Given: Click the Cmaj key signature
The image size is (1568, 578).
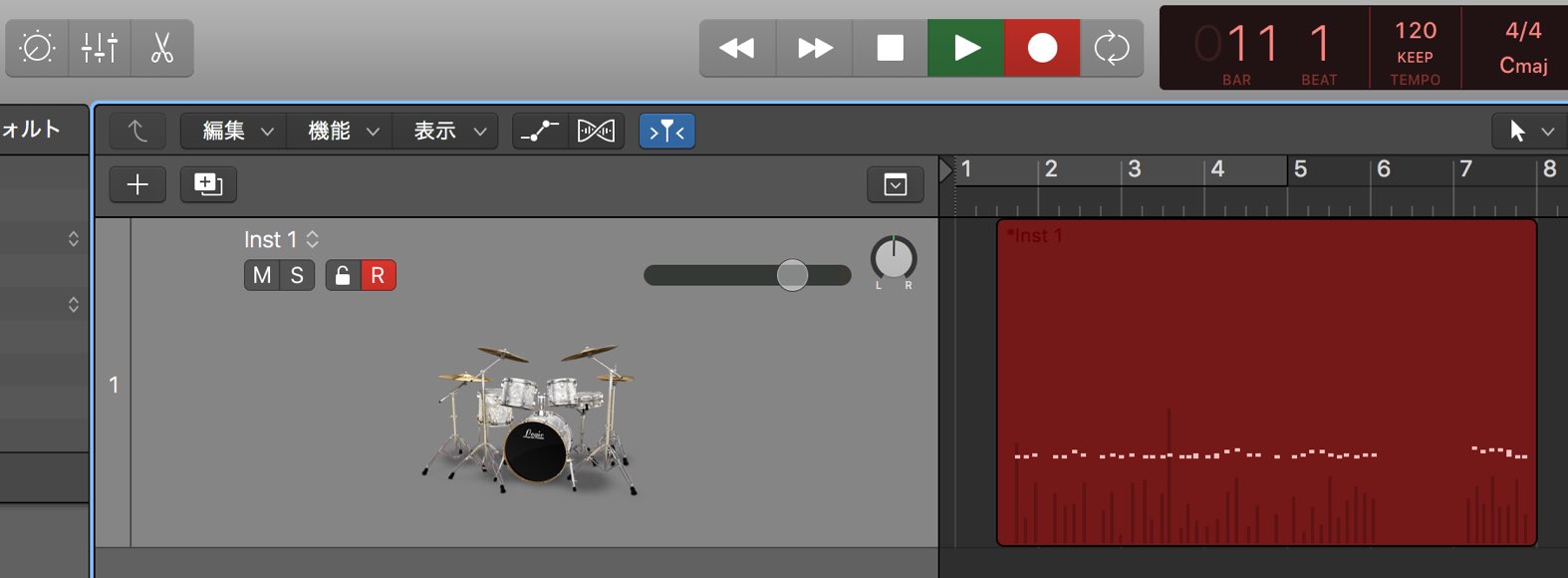Looking at the screenshot, I should tap(1523, 66).
